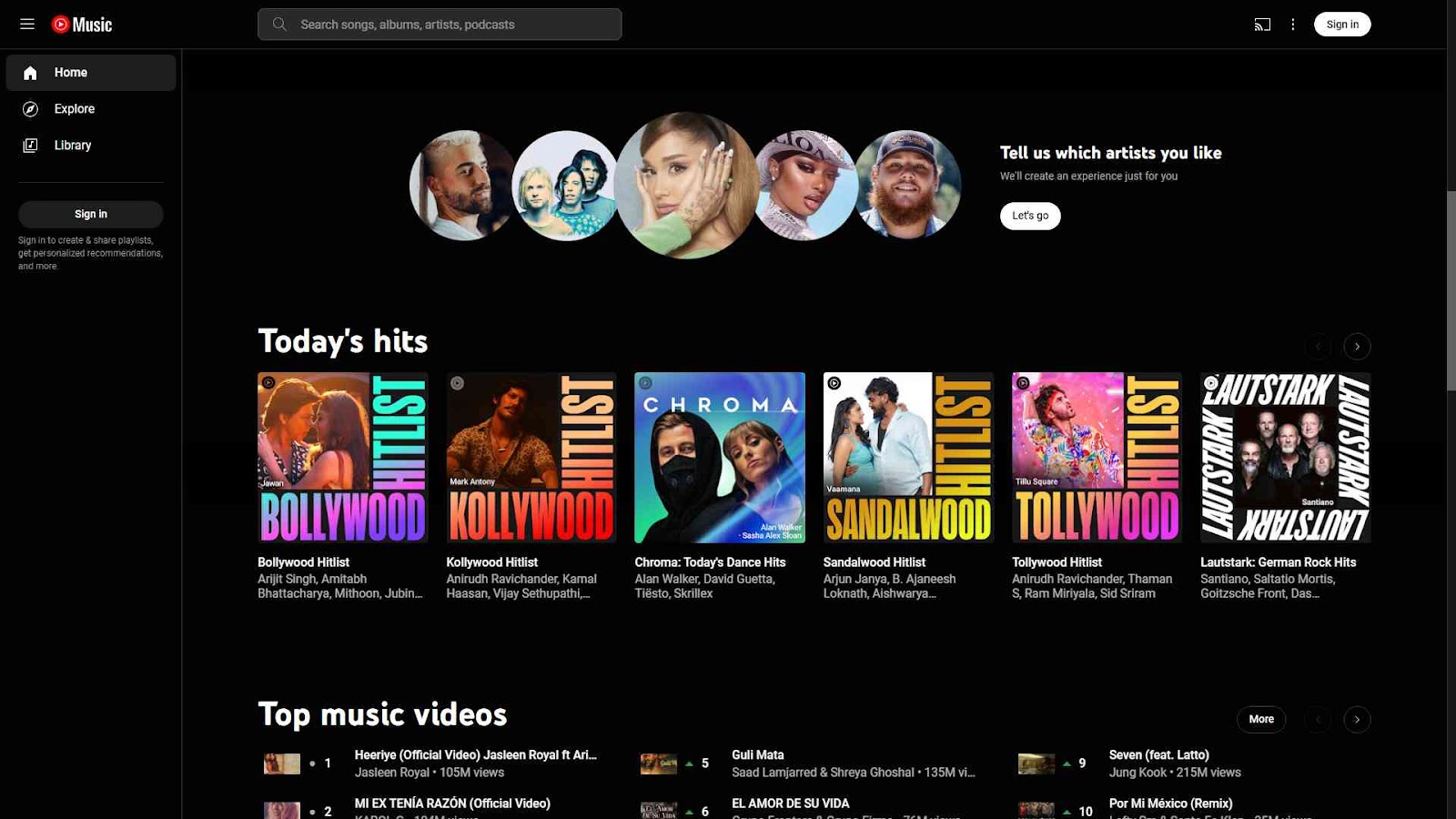Click "Tell us which artists you like" text

(x=1111, y=153)
